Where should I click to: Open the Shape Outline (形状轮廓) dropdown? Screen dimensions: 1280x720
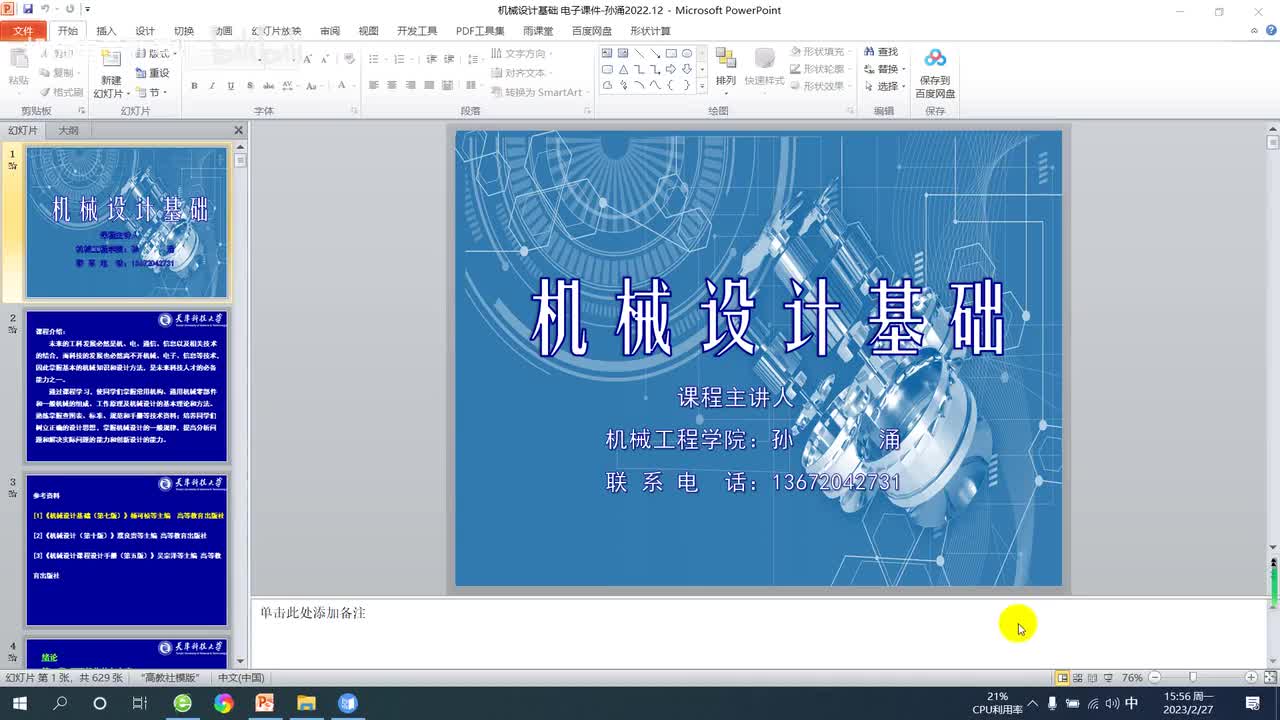point(819,69)
